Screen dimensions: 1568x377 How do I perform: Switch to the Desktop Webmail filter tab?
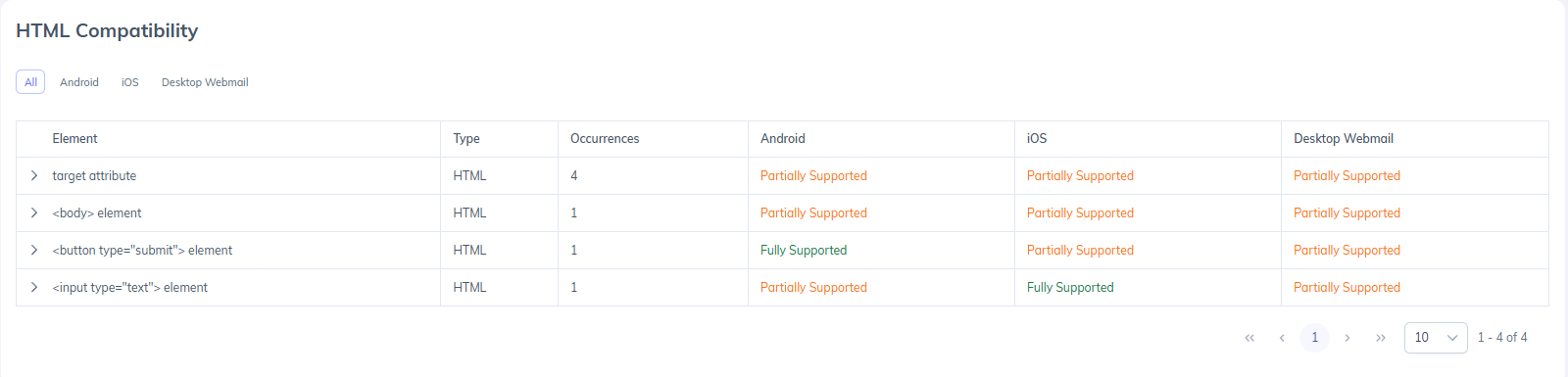[x=205, y=82]
